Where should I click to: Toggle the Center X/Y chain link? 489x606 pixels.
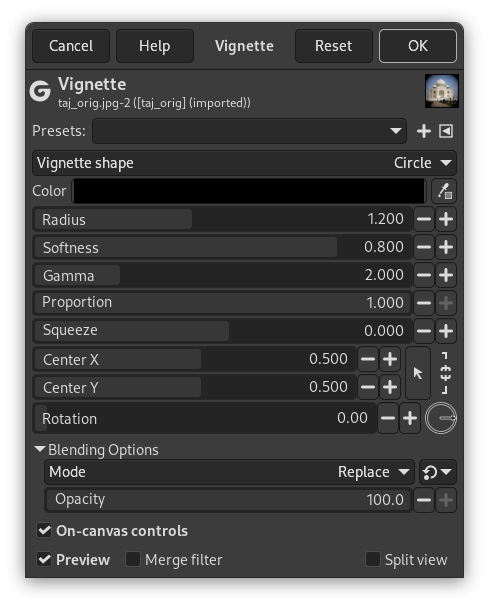coord(445,373)
